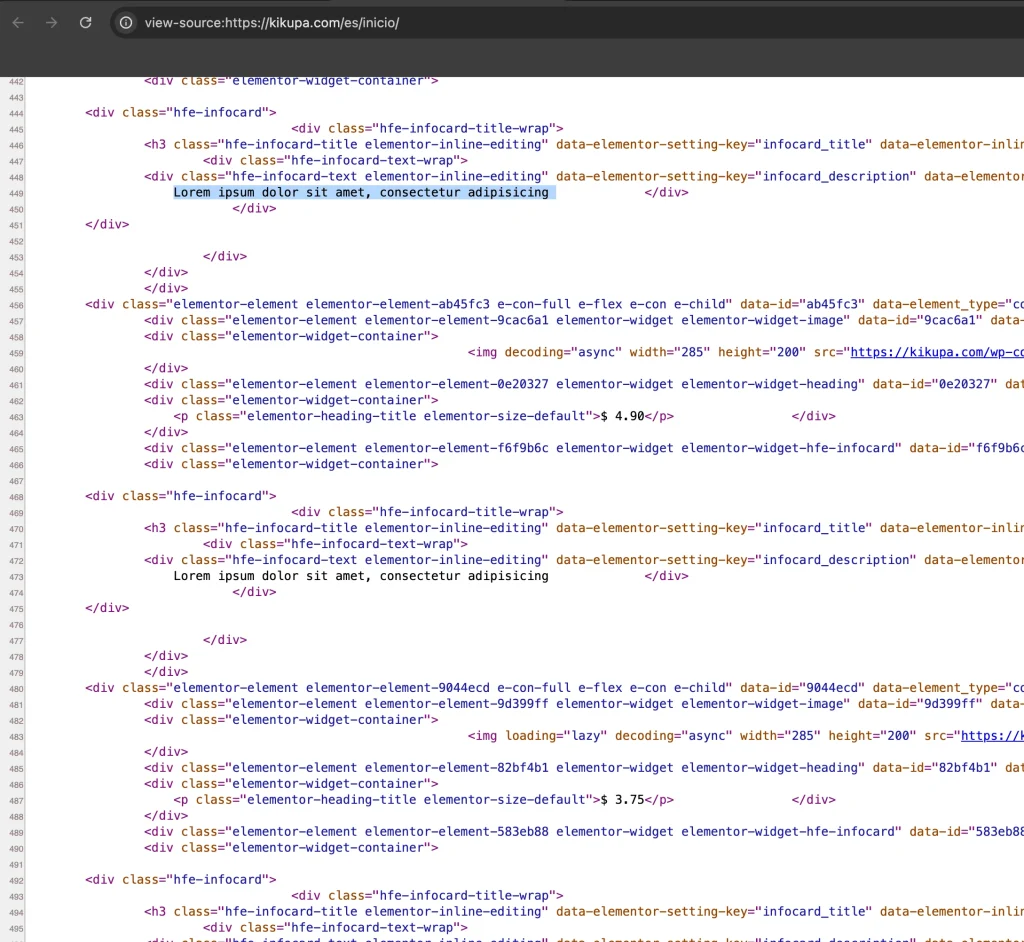The image size is (1024, 942).
Task: Click the hfe-infocard-text-wrap div on line 471
Action: (x=336, y=544)
